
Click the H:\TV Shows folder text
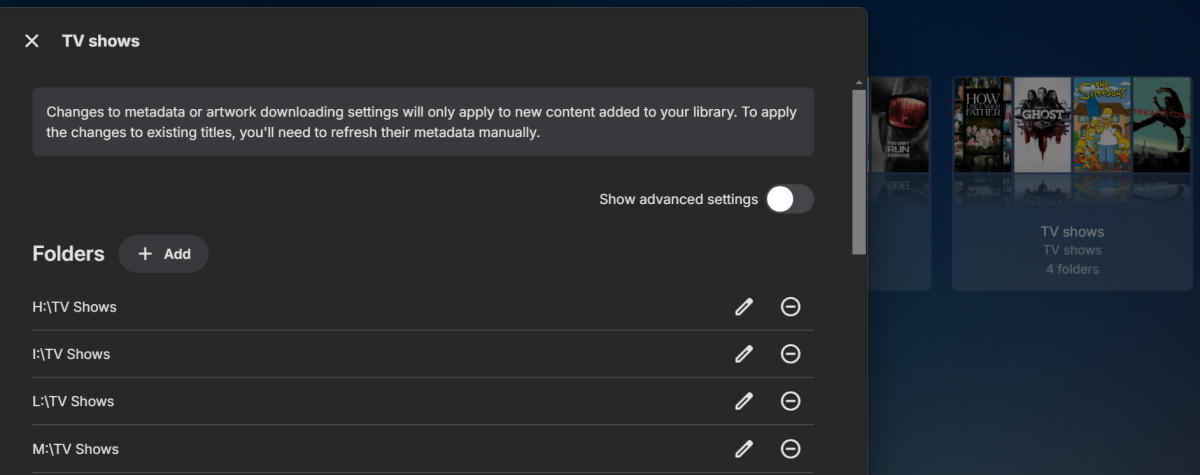(x=74, y=307)
